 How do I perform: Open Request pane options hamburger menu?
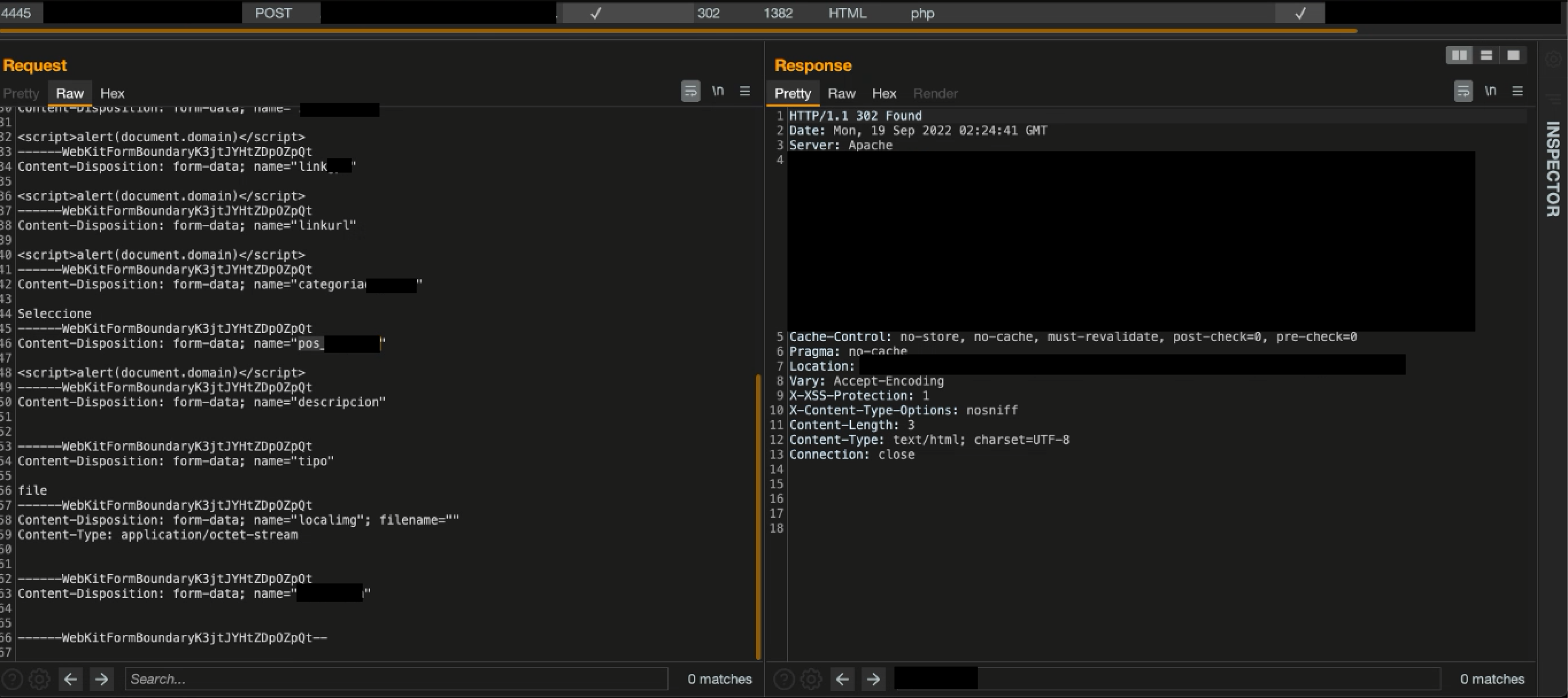click(x=744, y=91)
